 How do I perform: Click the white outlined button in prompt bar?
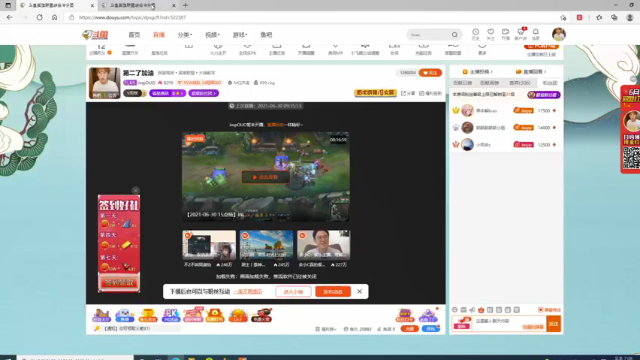pyautogui.click(x=293, y=291)
